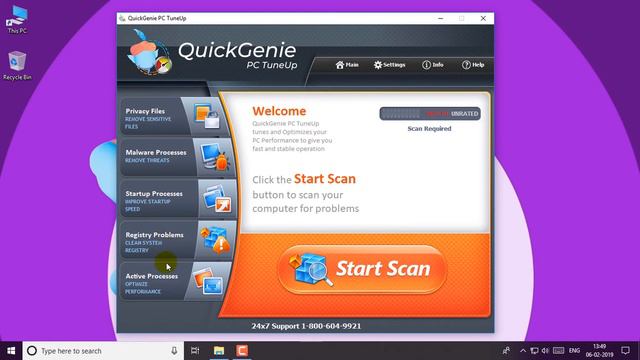The height and width of the screenshot is (360, 640).
Task: Click the Malware Processes bug icon
Action: [216, 157]
